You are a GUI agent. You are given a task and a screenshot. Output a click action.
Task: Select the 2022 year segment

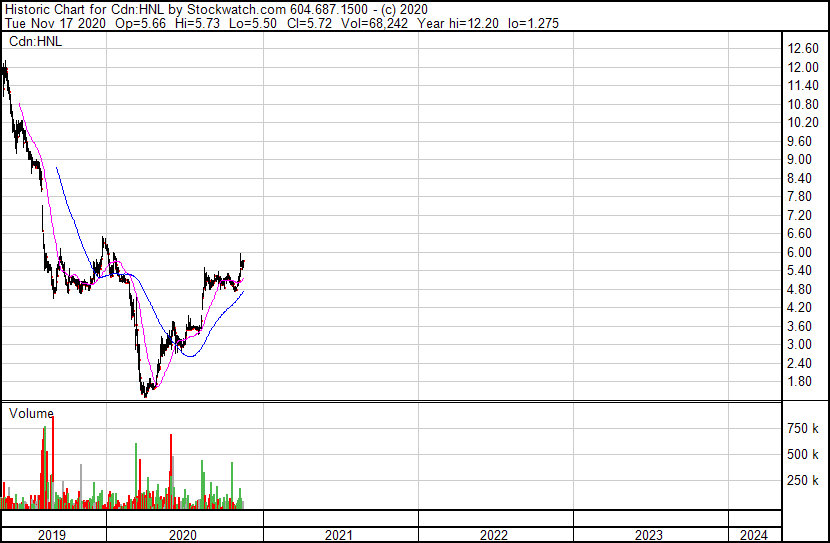coord(494,535)
